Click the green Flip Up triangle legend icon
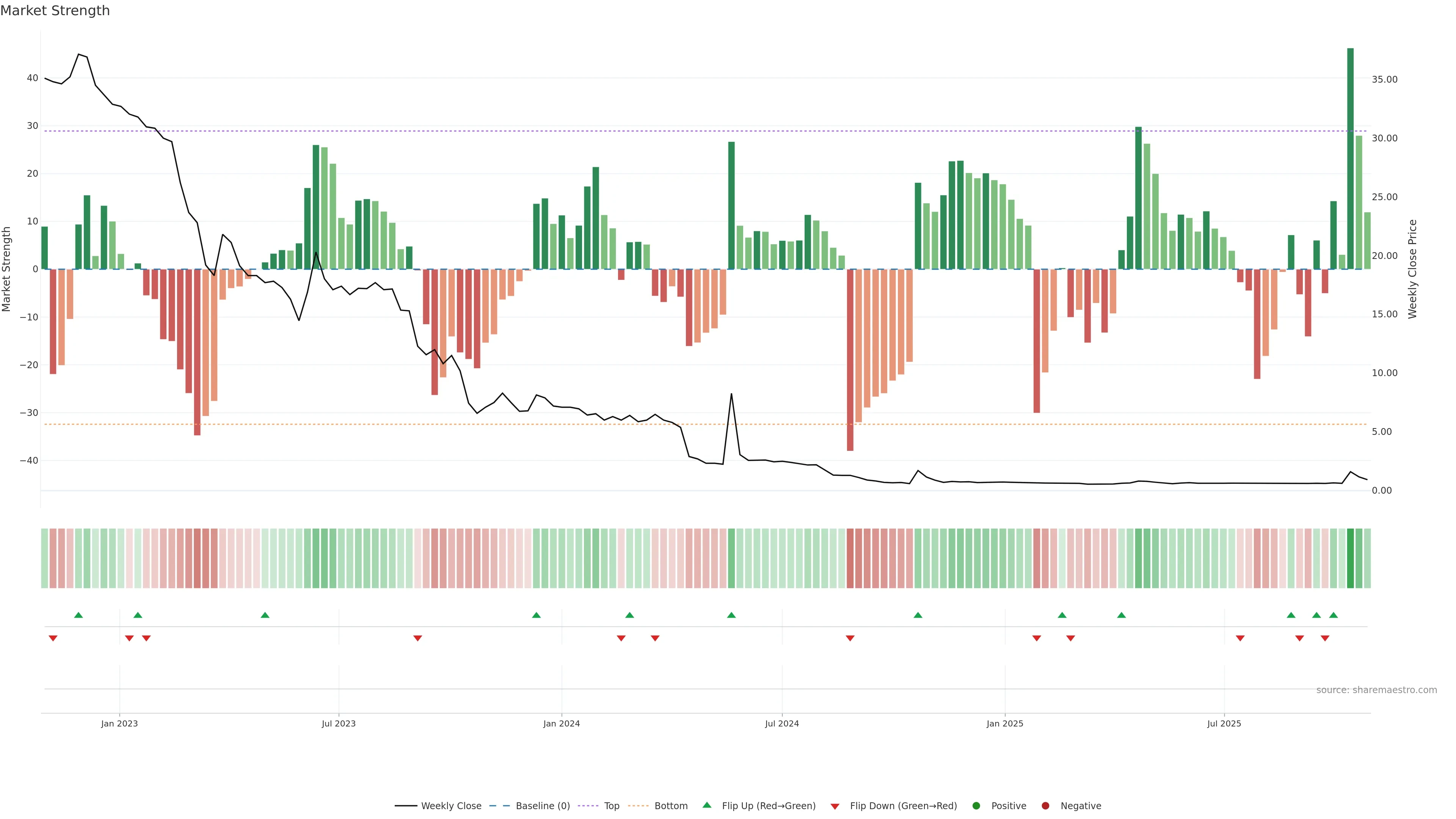Viewport: 1456px width, 819px height. [706, 805]
